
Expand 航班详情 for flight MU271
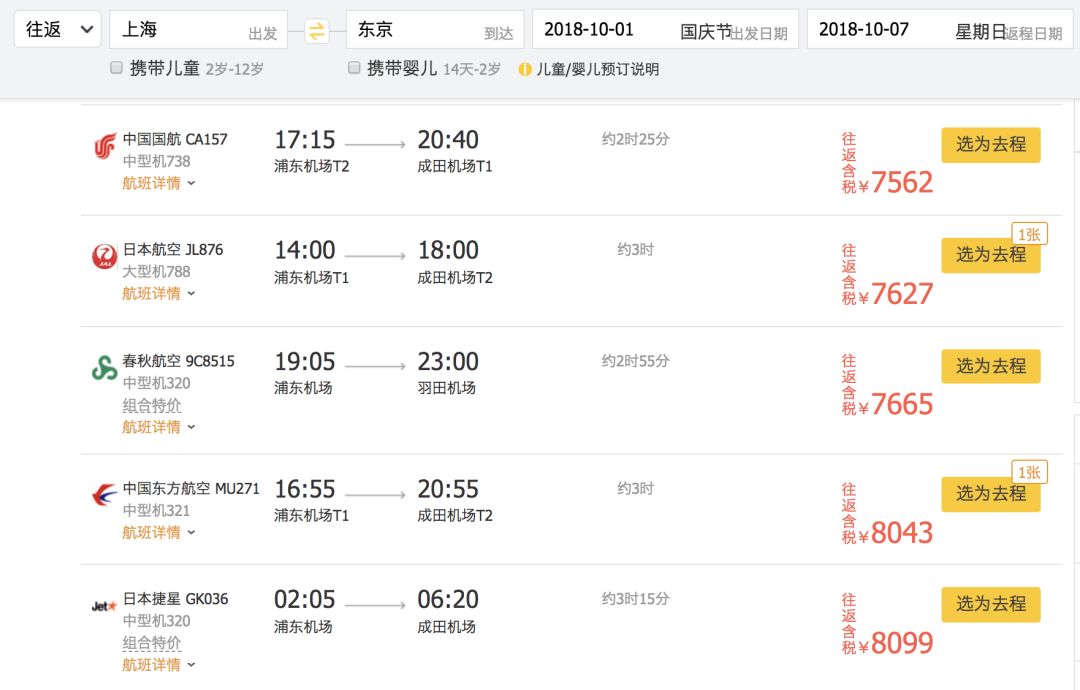click(150, 534)
